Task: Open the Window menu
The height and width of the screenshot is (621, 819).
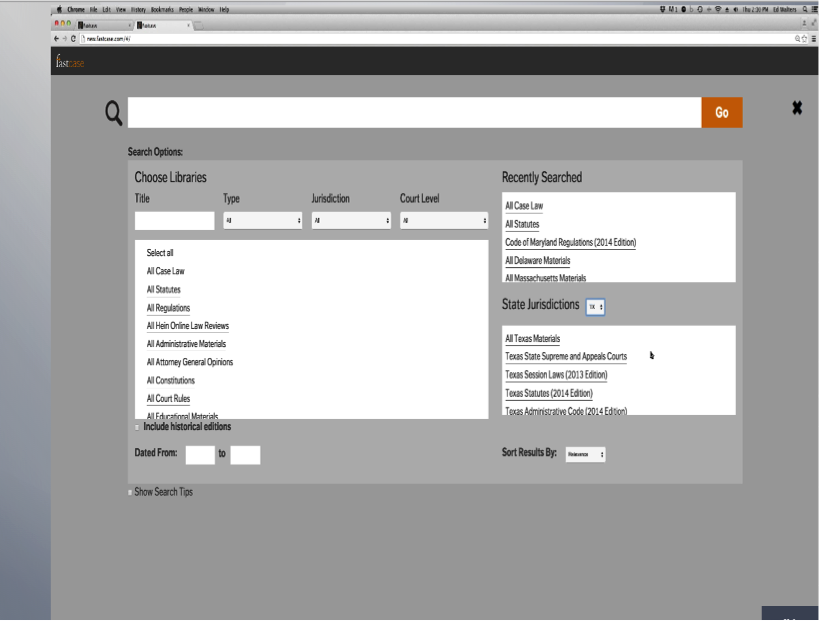Action: (206, 9)
